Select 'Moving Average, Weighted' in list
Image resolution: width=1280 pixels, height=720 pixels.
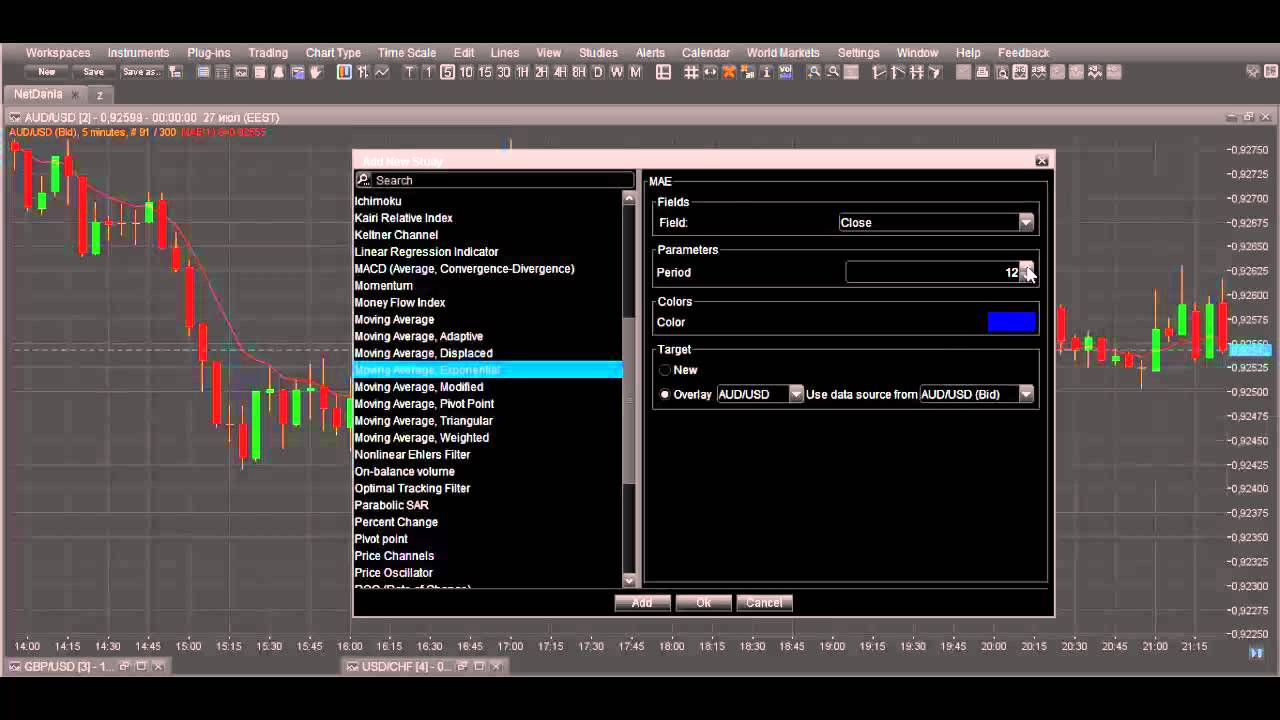pos(422,438)
